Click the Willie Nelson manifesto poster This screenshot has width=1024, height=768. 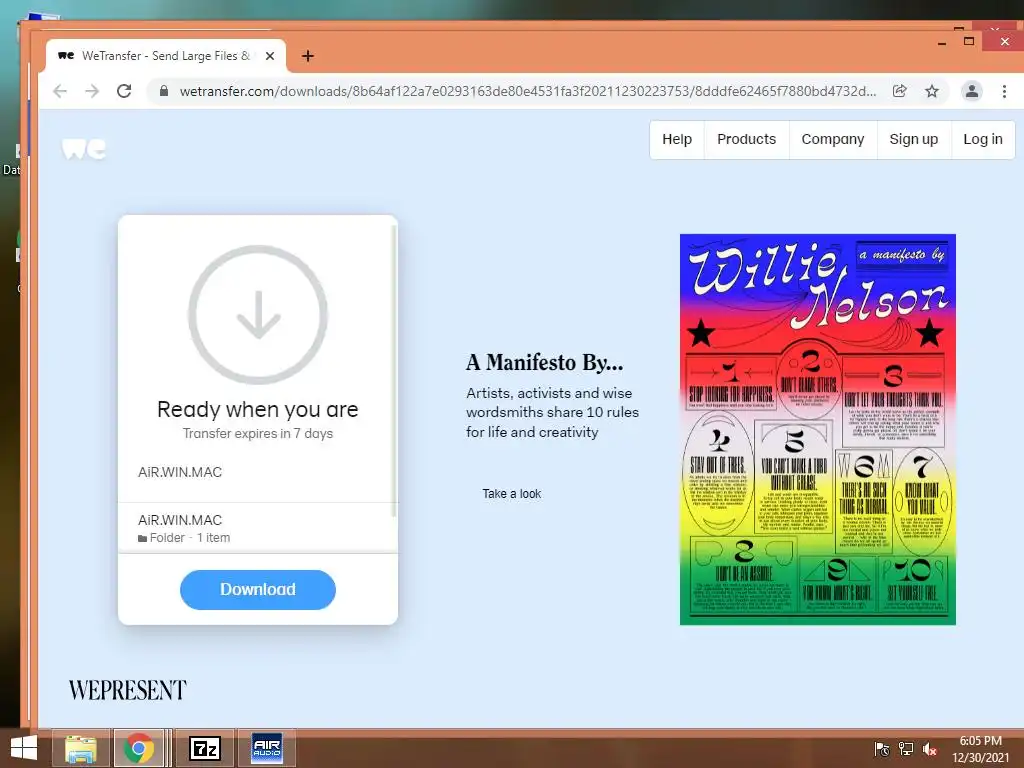(x=818, y=430)
